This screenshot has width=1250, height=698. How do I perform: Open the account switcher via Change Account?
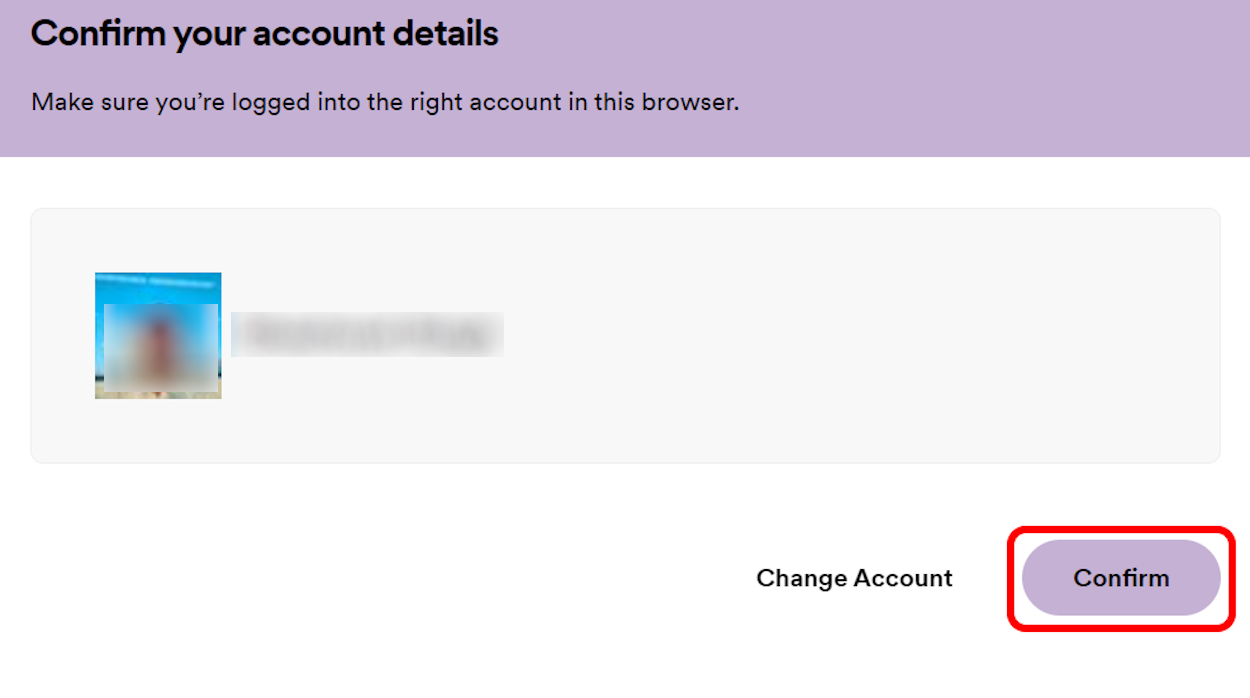[x=855, y=578]
